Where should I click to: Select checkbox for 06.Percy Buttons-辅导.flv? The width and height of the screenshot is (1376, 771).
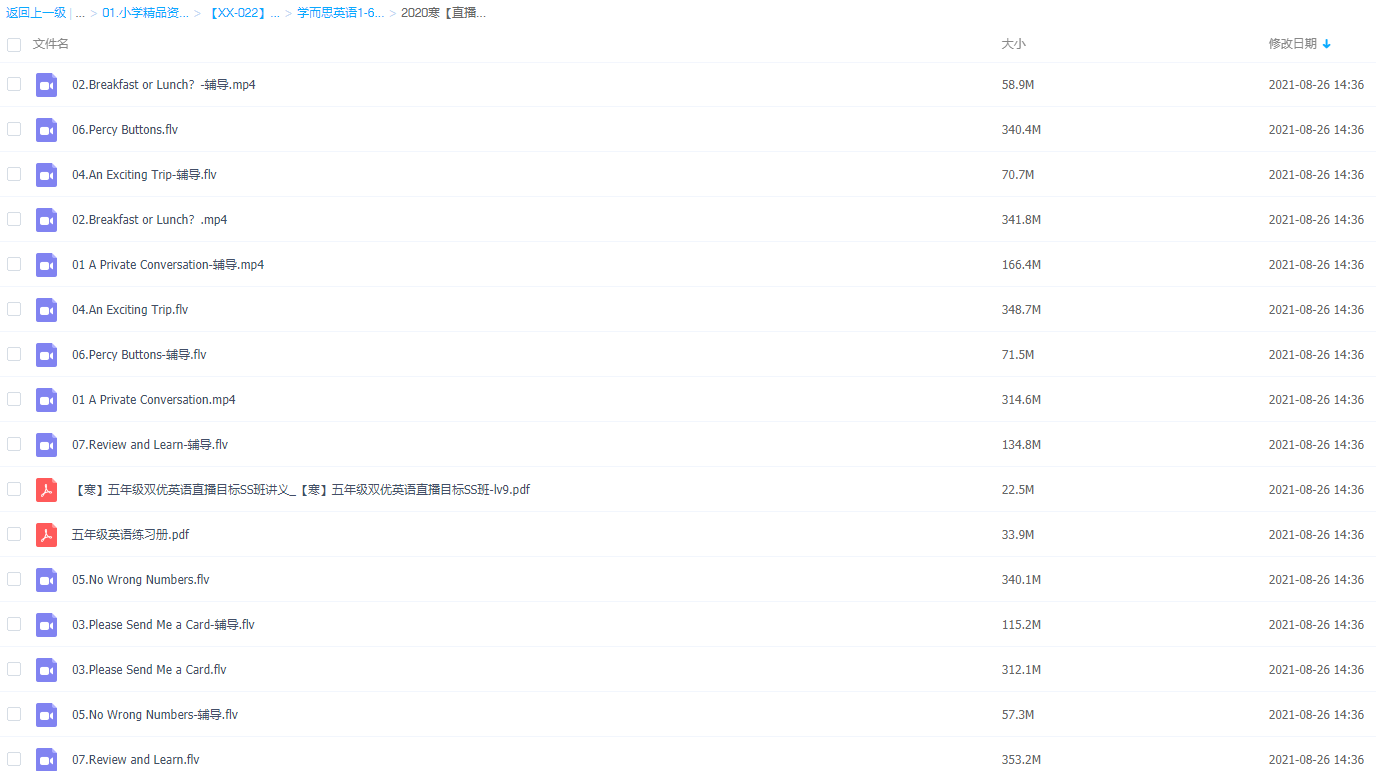[x=14, y=355]
